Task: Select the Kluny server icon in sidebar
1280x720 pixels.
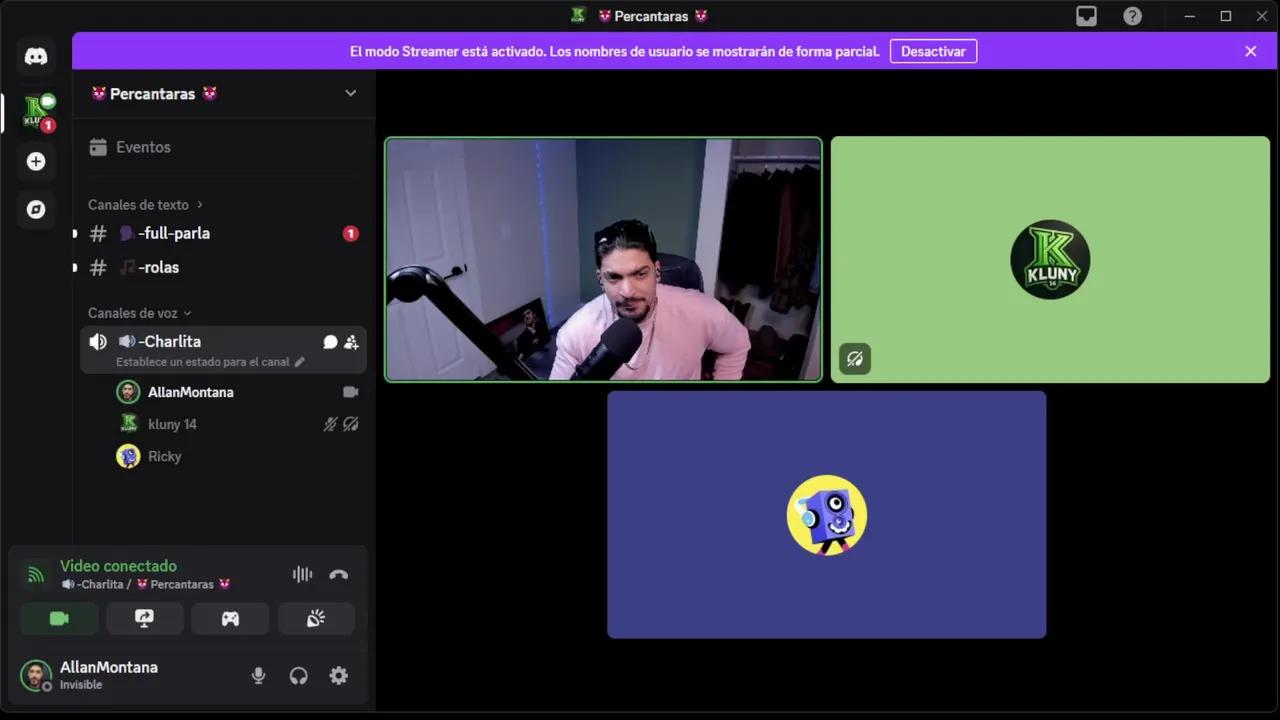Action: coord(36,111)
